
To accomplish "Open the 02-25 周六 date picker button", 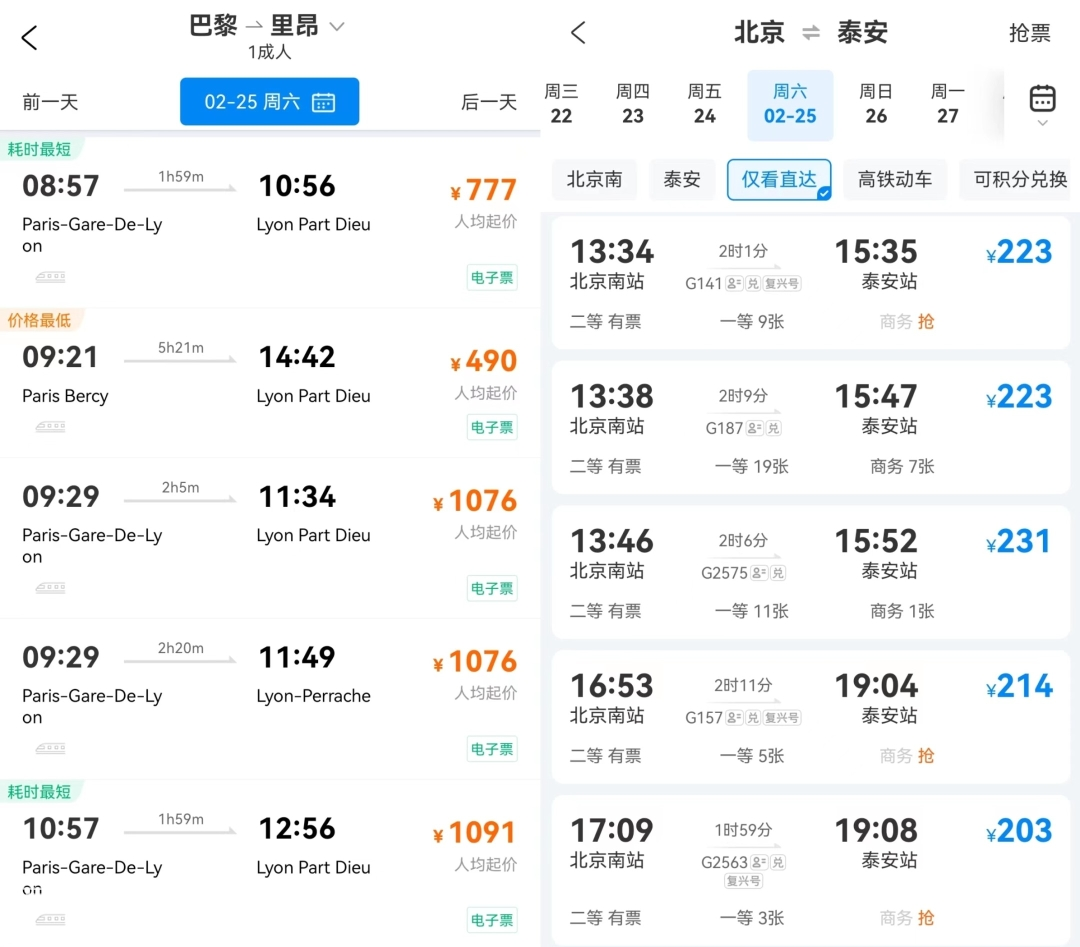I will pyautogui.click(x=269, y=101).
